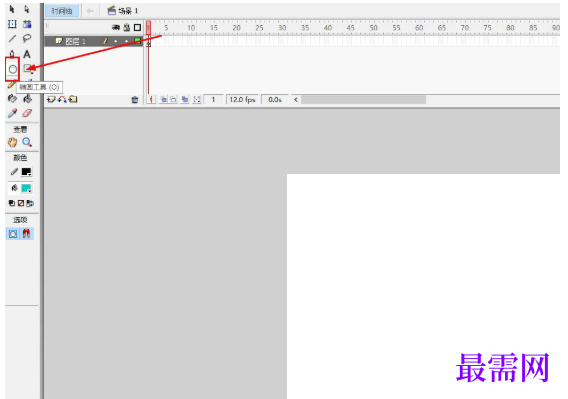Click frame 45 on the timeline ruler
The image size is (568, 399).
pos(350,28)
